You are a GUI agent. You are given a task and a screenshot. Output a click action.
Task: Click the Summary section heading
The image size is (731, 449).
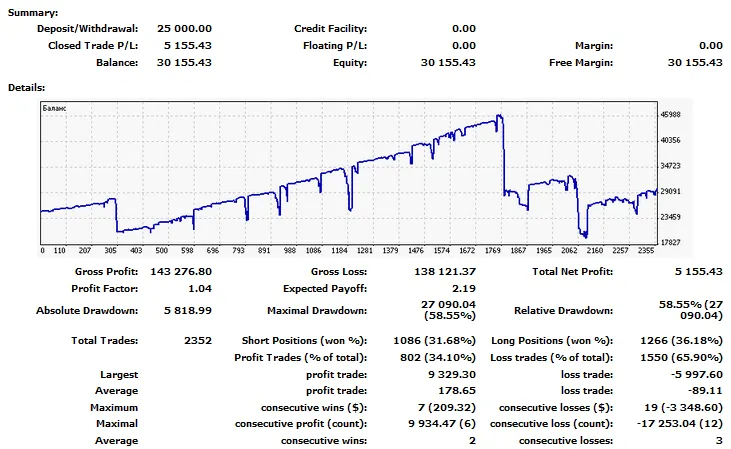(x=32, y=13)
